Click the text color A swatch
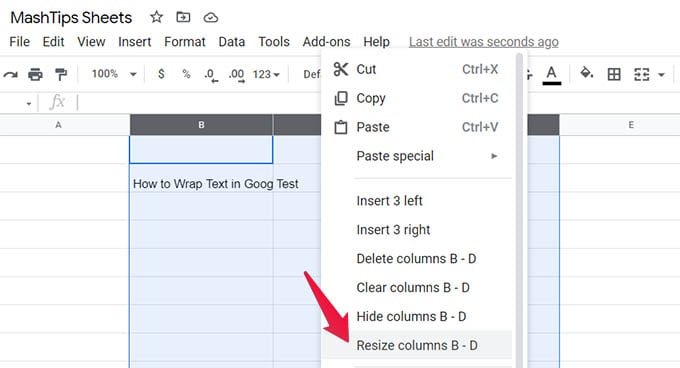 [x=552, y=75]
